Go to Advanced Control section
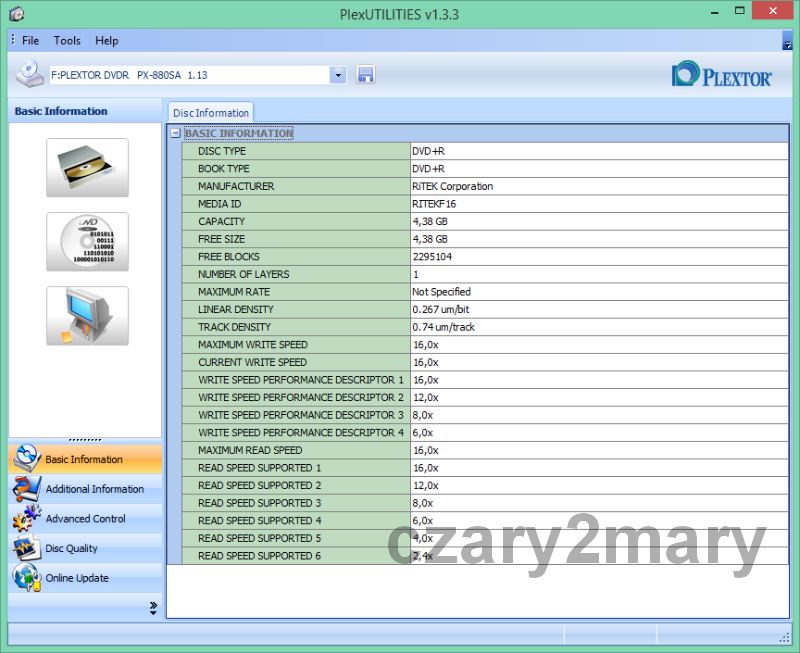800x653 pixels. (x=85, y=518)
